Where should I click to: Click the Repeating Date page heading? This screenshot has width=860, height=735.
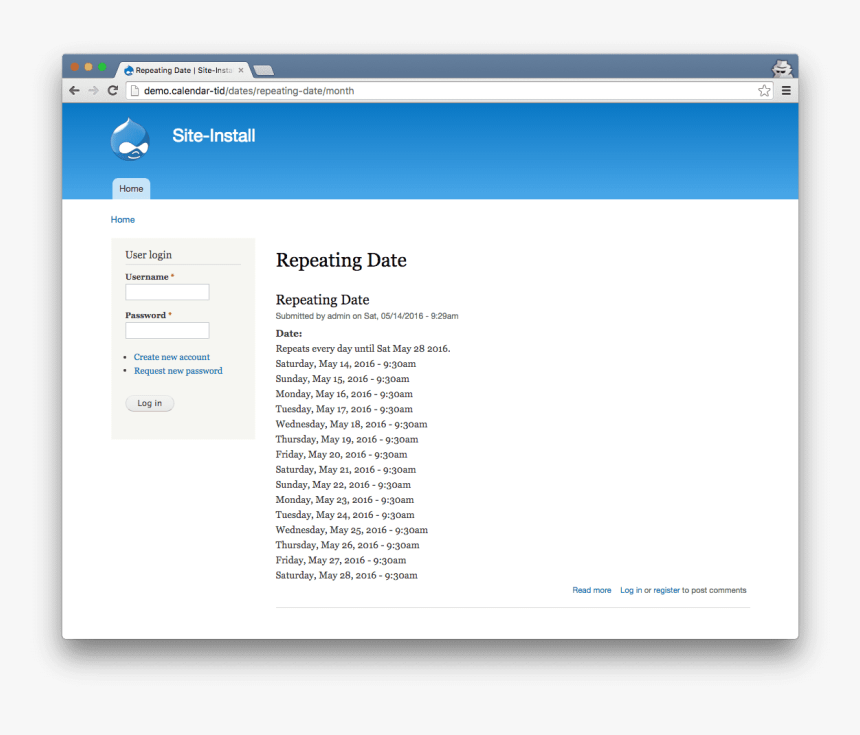(x=341, y=260)
